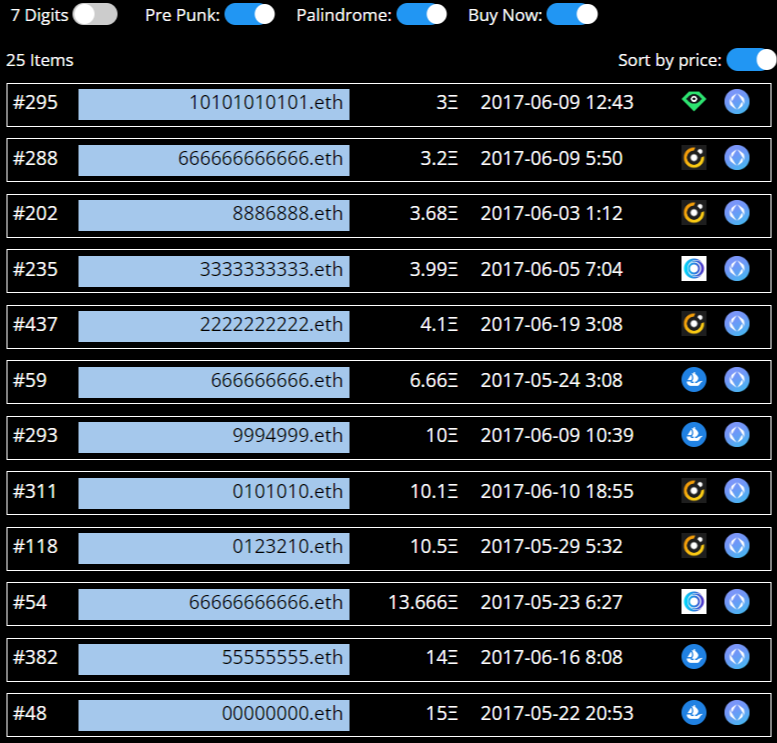Select the 8886888.eth name
The height and width of the screenshot is (743, 777).
point(214,216)
